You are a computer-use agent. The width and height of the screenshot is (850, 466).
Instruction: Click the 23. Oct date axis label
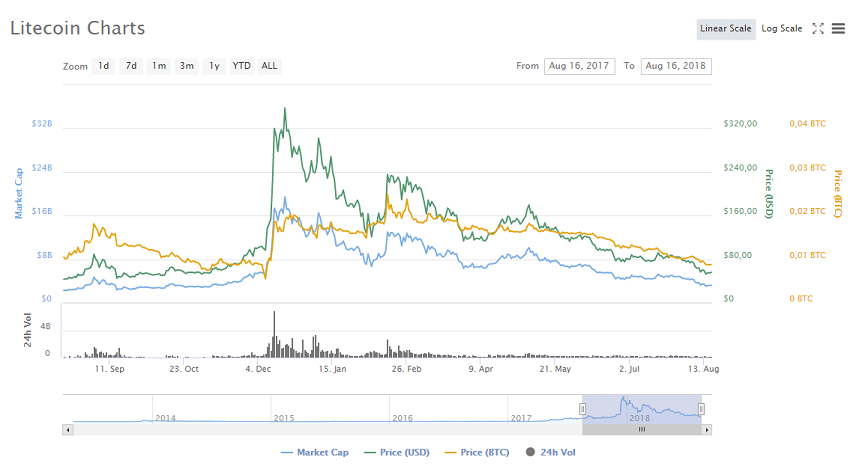(184, 369)
